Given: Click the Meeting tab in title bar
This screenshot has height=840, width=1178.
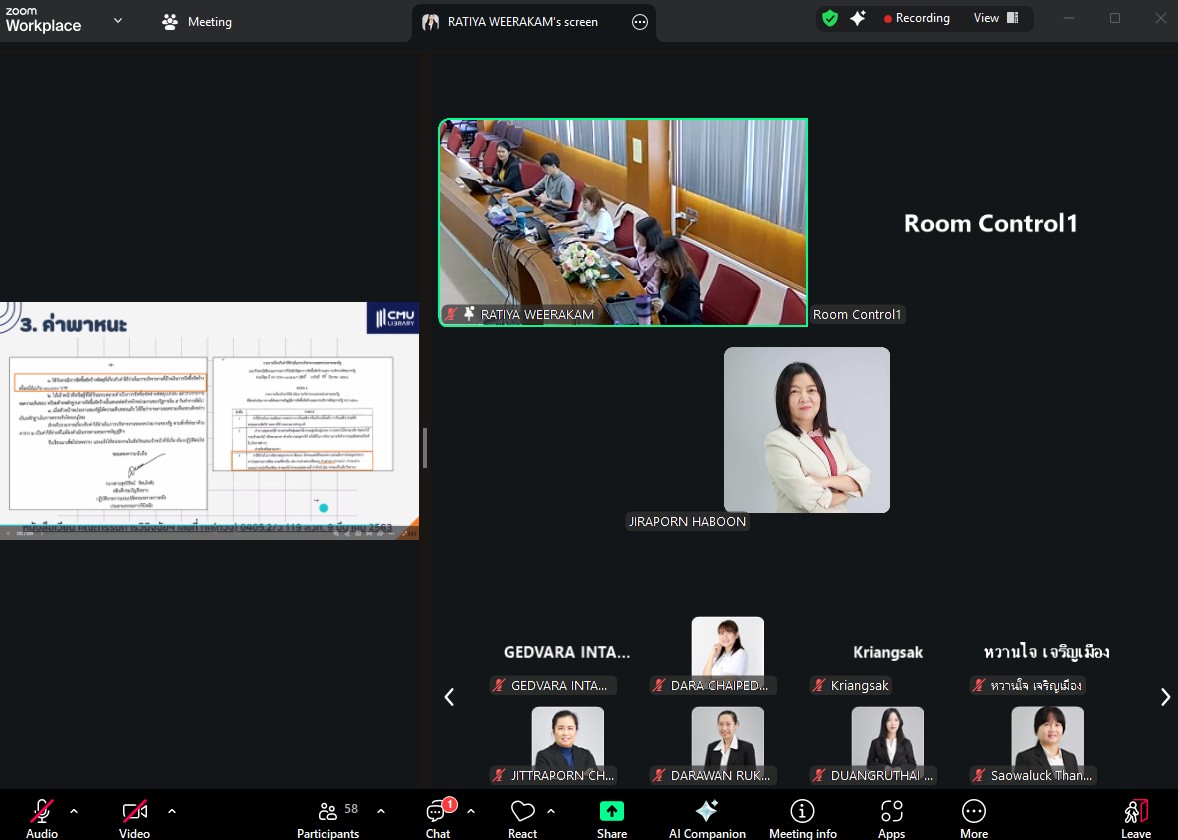Looking at the screenshot, I should [x=197, y=22].
